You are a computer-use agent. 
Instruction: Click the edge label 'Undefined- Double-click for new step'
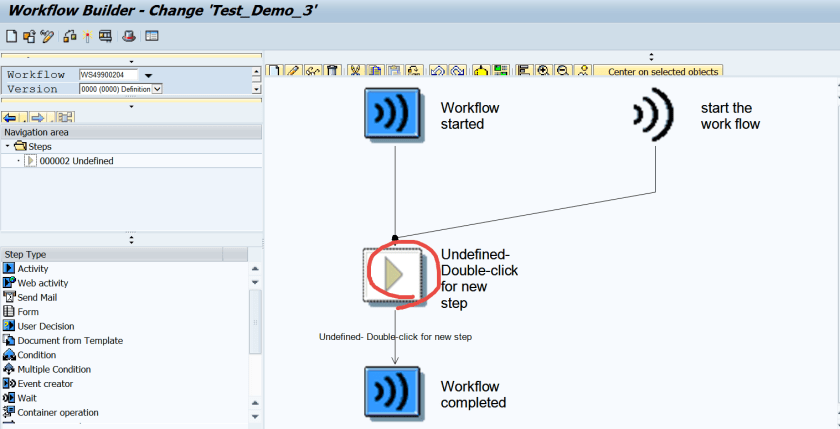tap(395, 337)
